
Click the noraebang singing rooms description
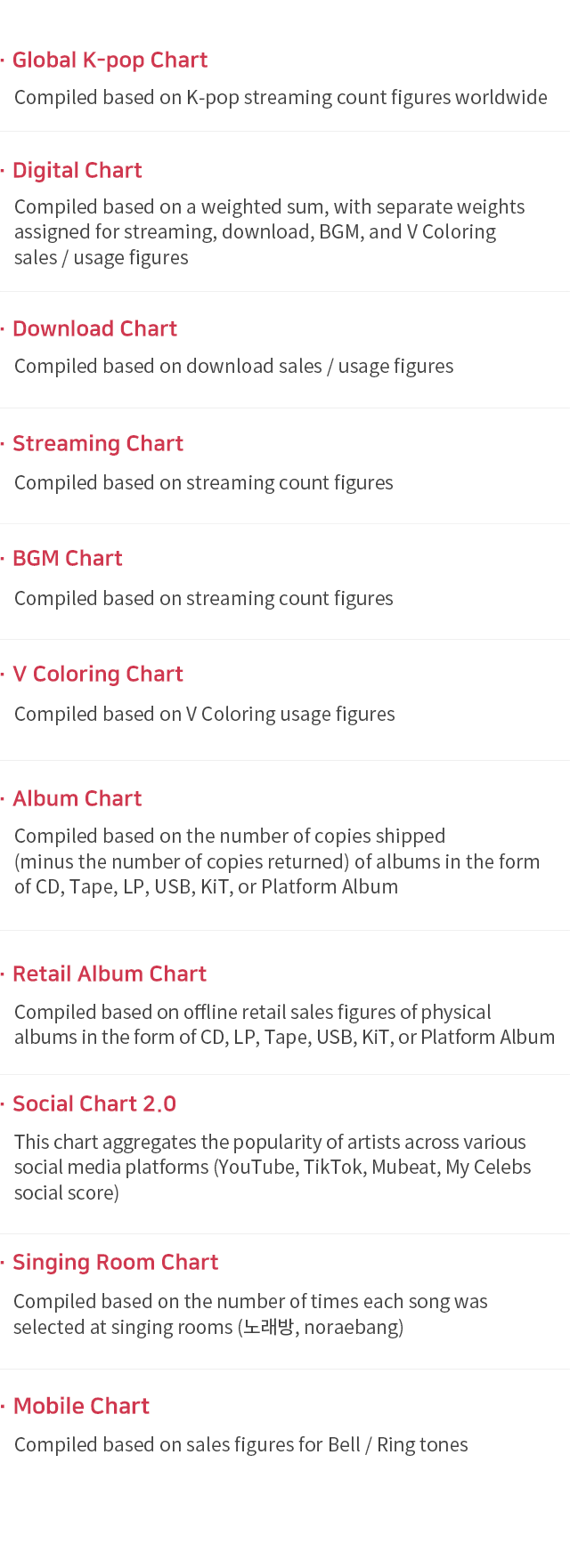coord(250,1314)
